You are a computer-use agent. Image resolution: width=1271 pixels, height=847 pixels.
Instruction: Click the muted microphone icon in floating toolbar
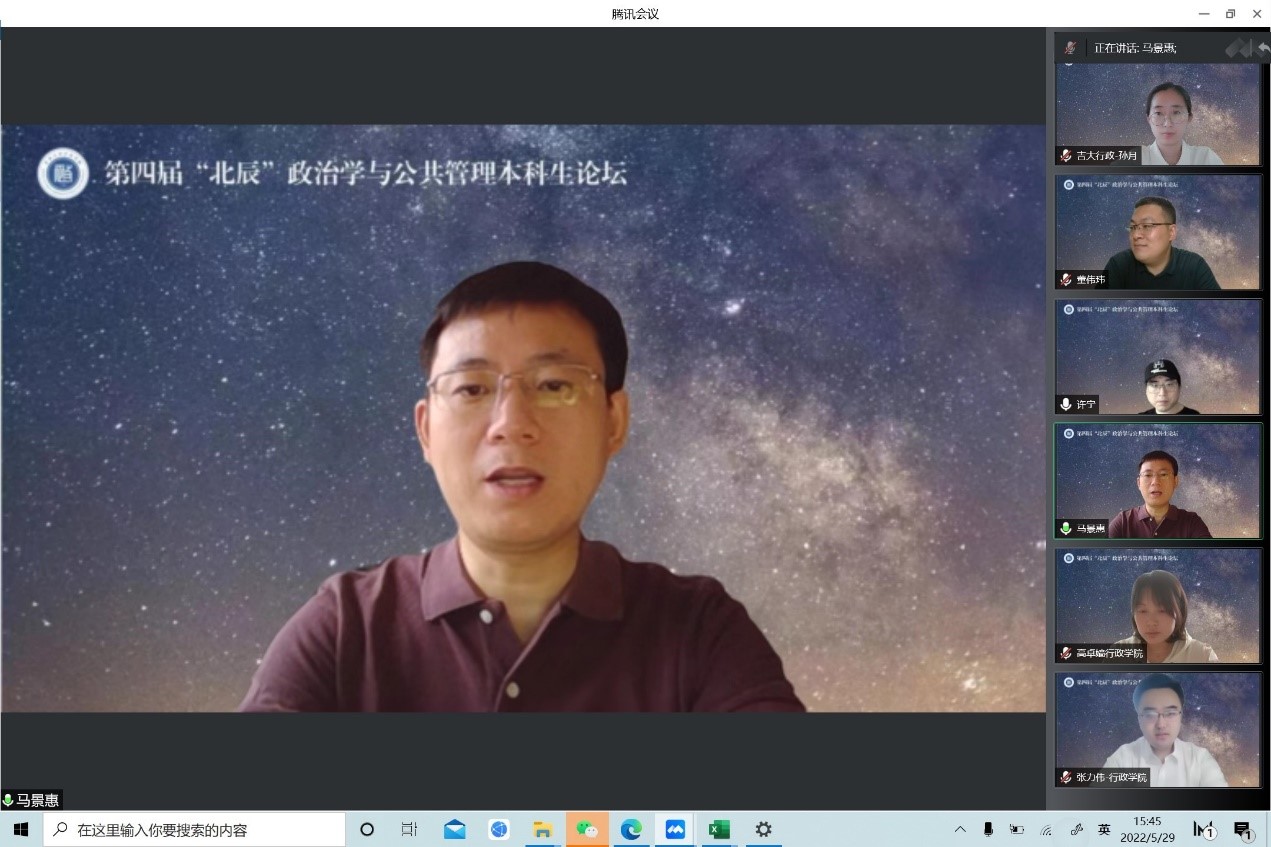1070,47
